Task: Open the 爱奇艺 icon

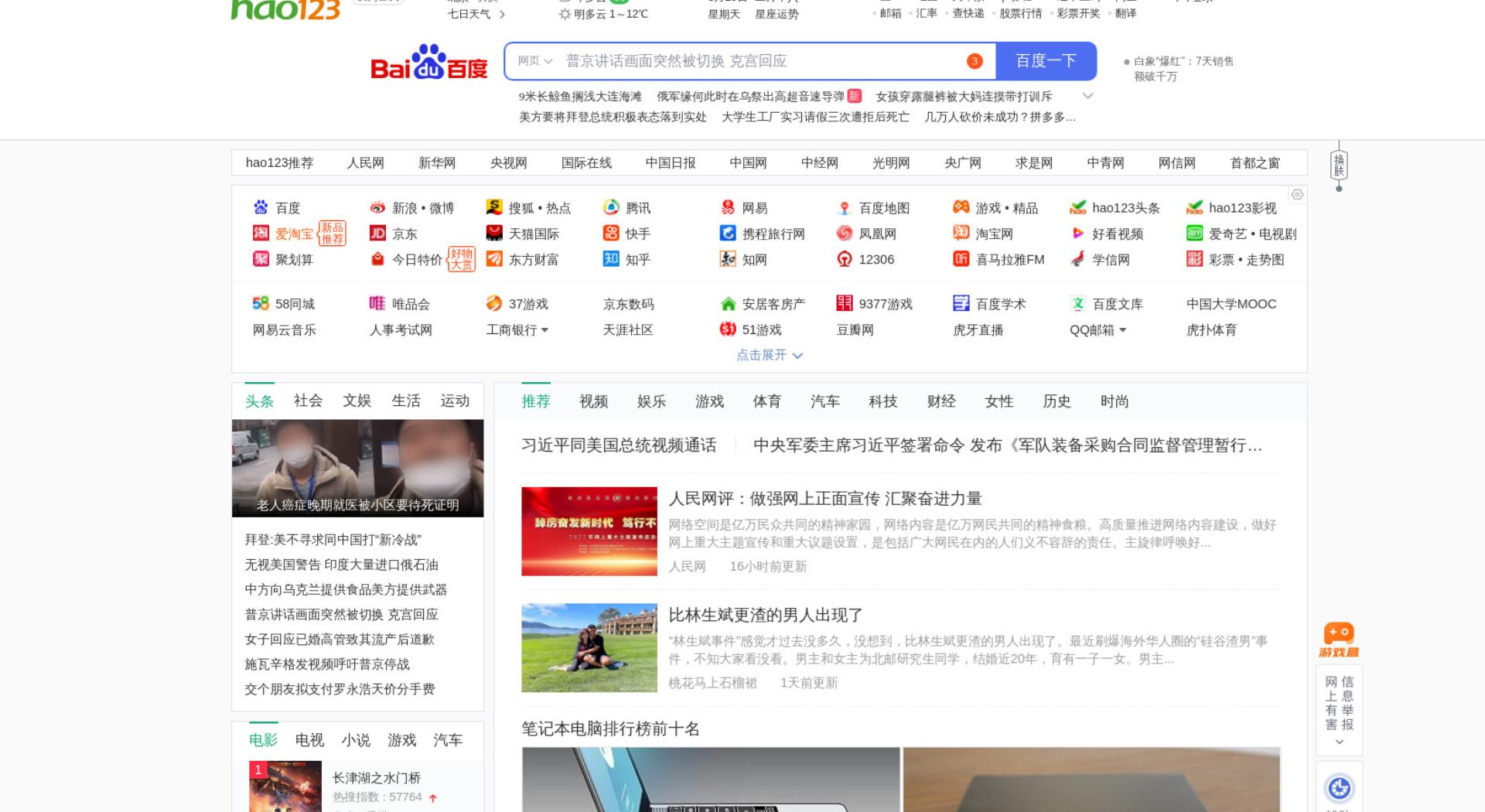Action: 1195,233
